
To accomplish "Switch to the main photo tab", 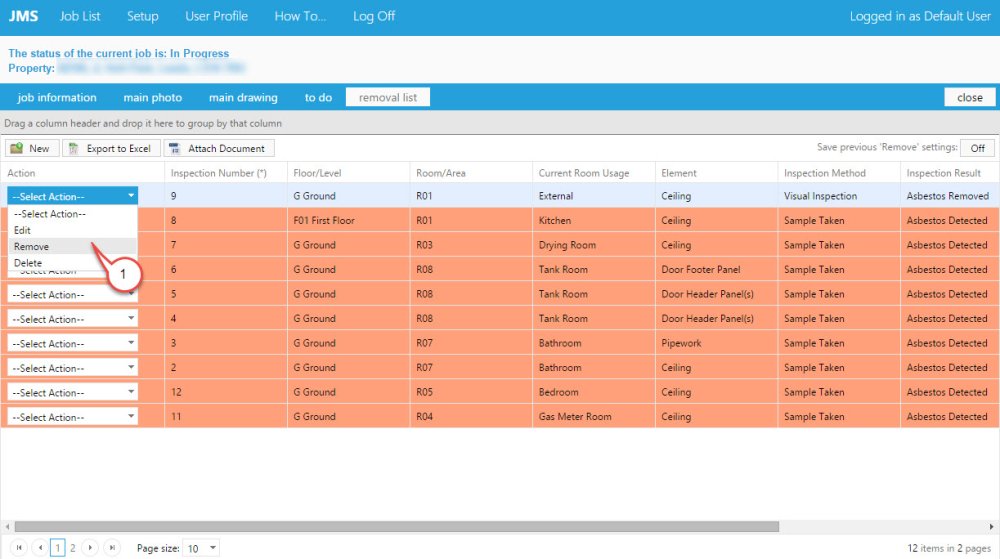I will point(152,98).
